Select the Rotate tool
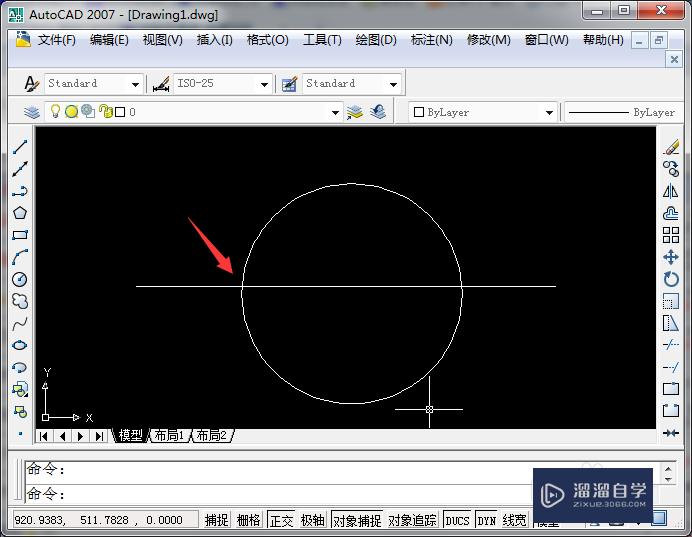Viewport: 692px width, 537px height. pos(671,279)
